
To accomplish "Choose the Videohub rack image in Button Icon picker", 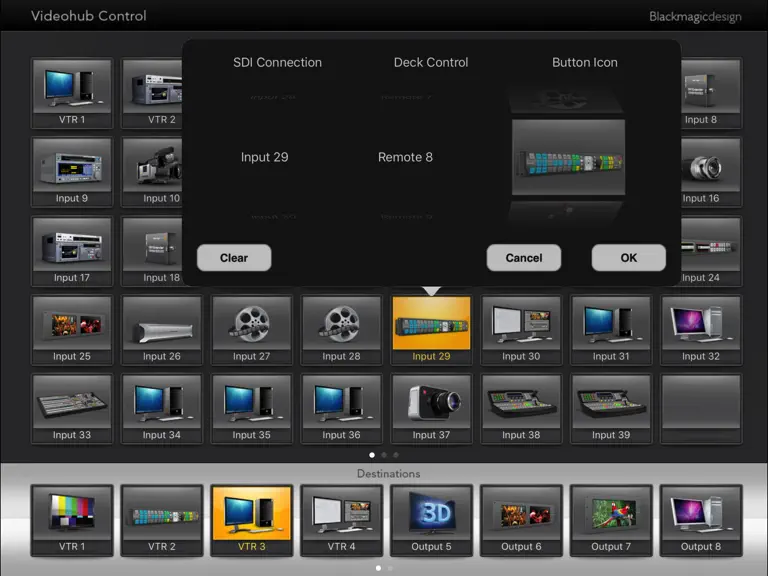I will click(568, 157).
